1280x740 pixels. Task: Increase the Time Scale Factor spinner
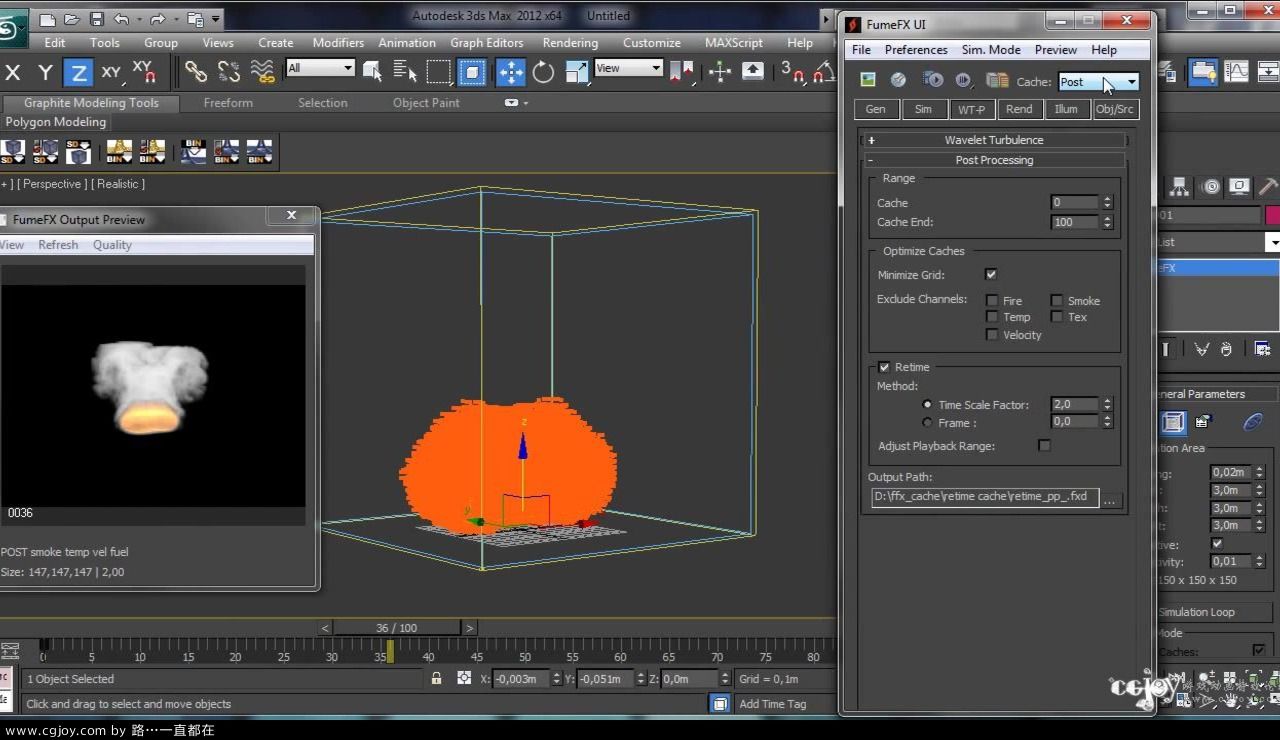click(1107, 401)
